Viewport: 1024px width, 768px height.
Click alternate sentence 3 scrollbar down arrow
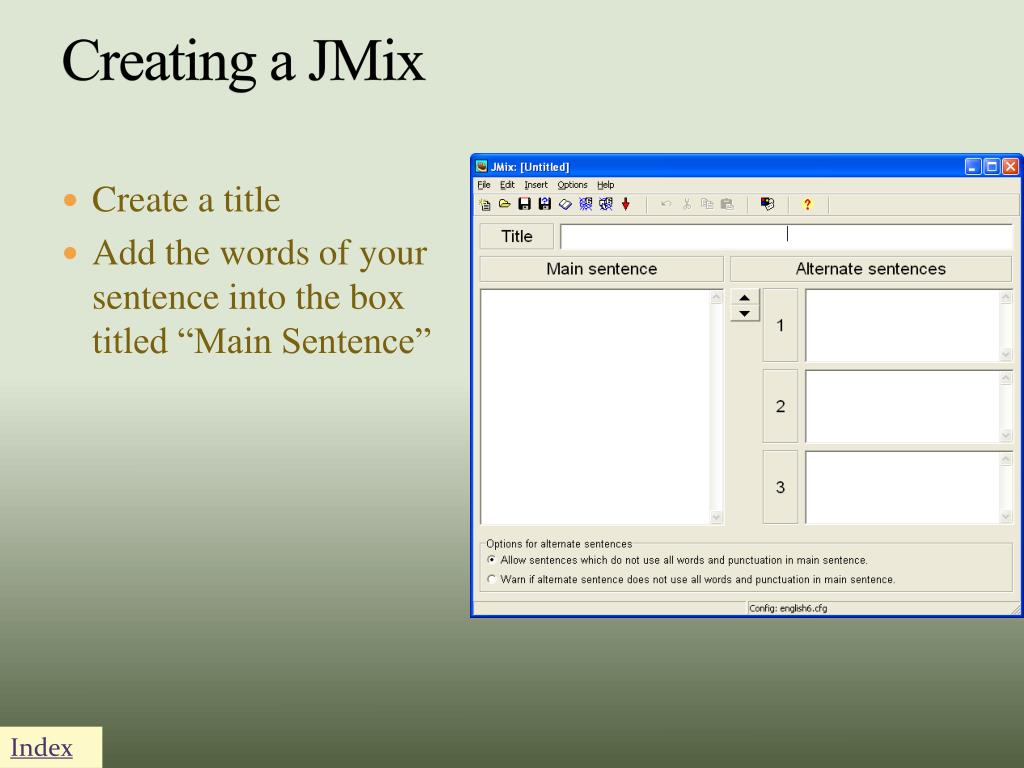1006,516
